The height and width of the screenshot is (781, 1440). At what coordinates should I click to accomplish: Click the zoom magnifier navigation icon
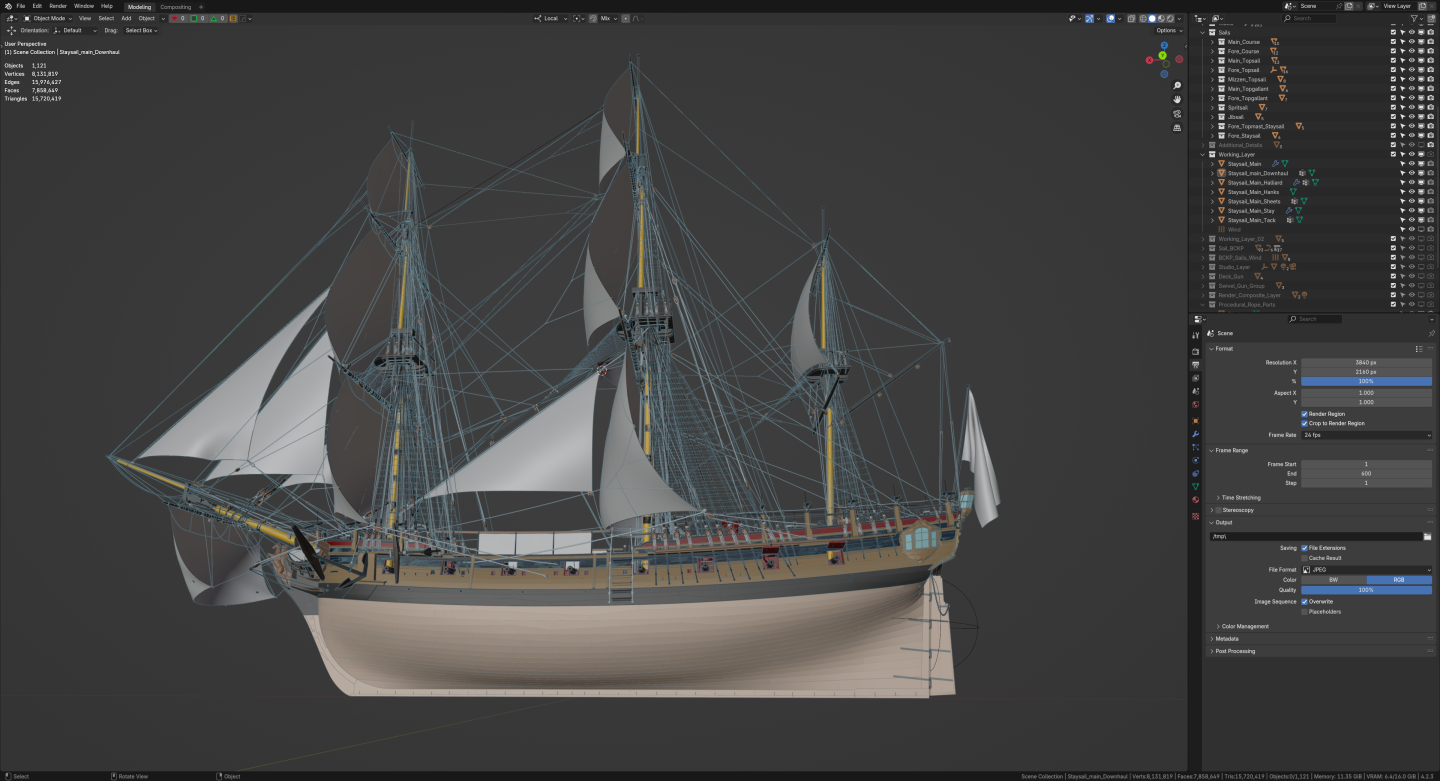1178,86
